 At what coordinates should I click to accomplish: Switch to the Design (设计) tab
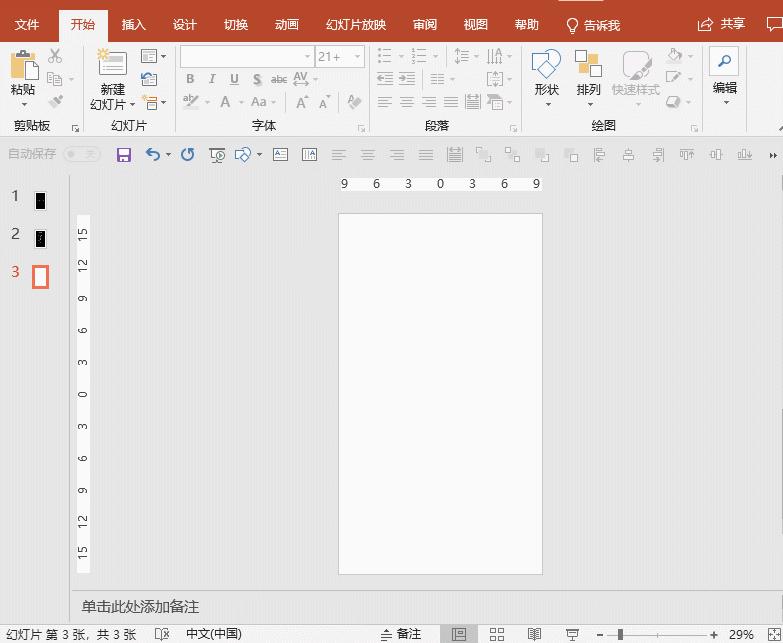point(185,25)
